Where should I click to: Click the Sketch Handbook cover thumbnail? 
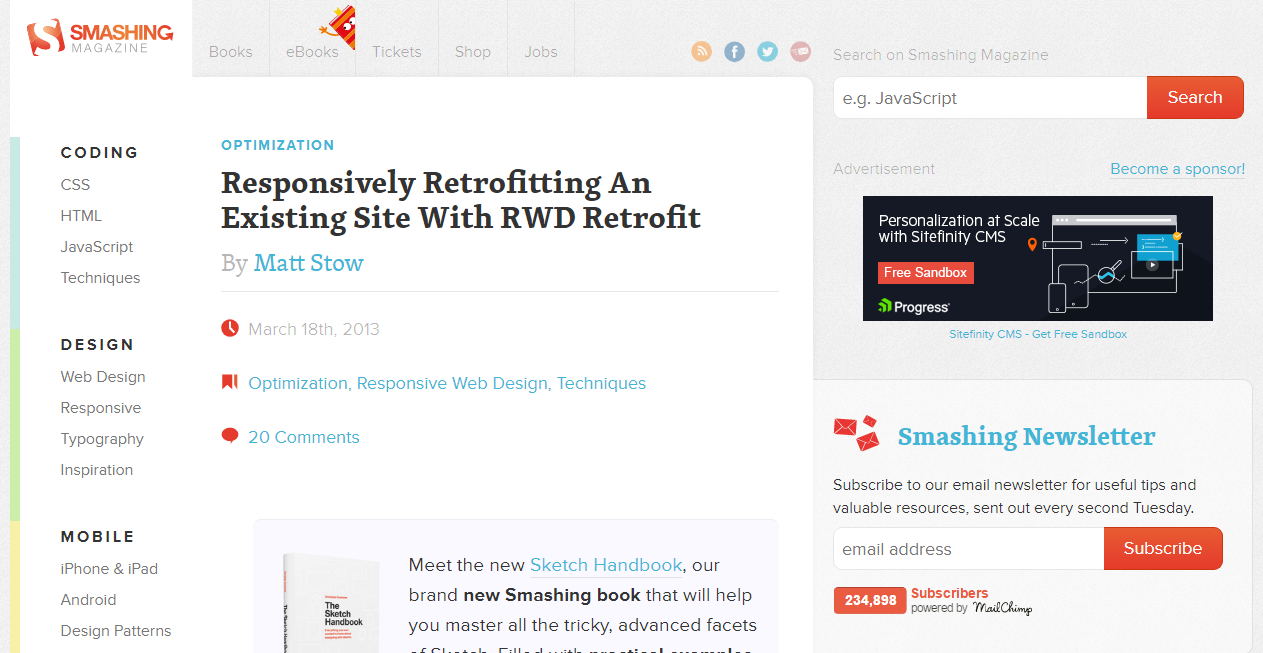331,603
